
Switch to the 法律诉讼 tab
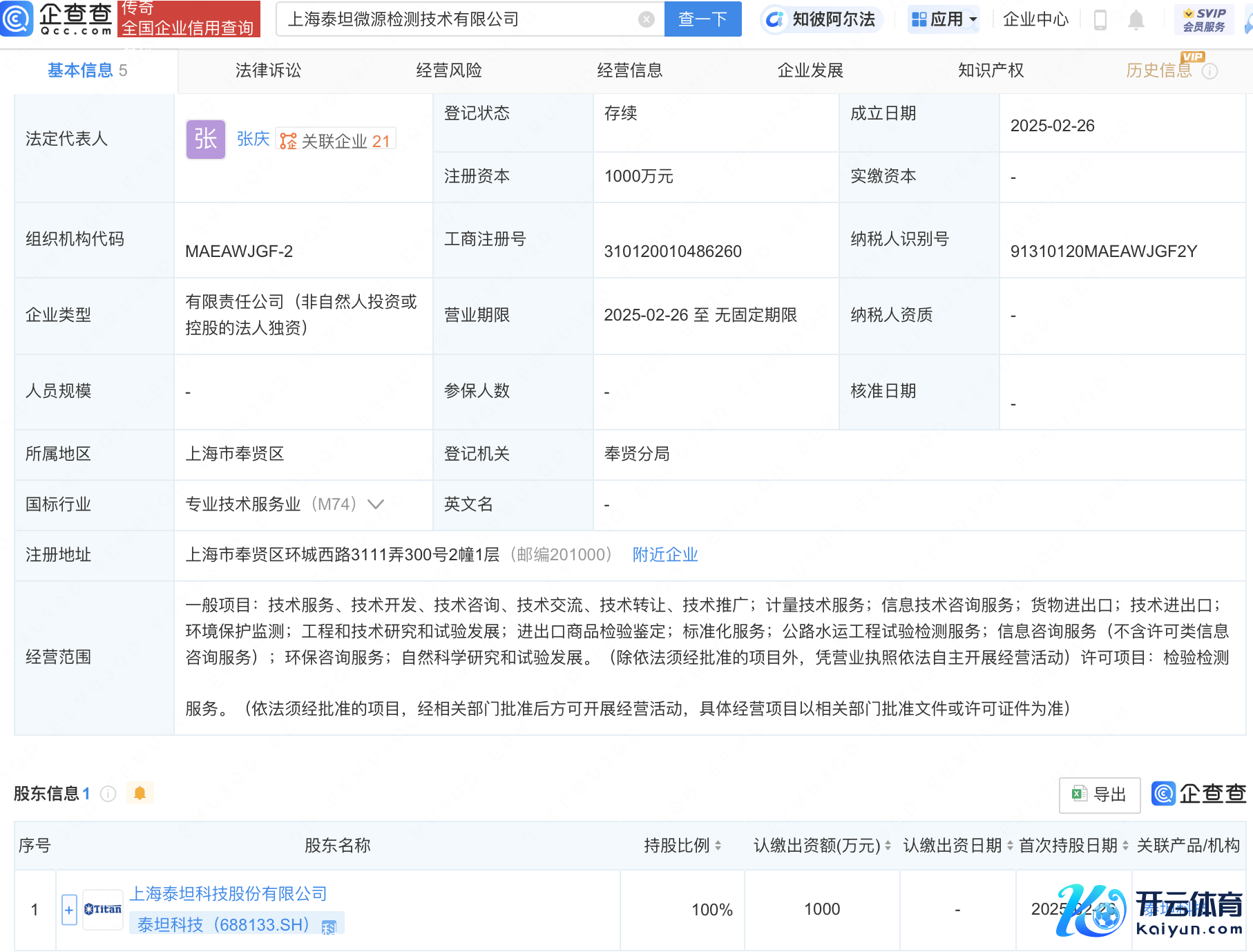coord(268,70)
